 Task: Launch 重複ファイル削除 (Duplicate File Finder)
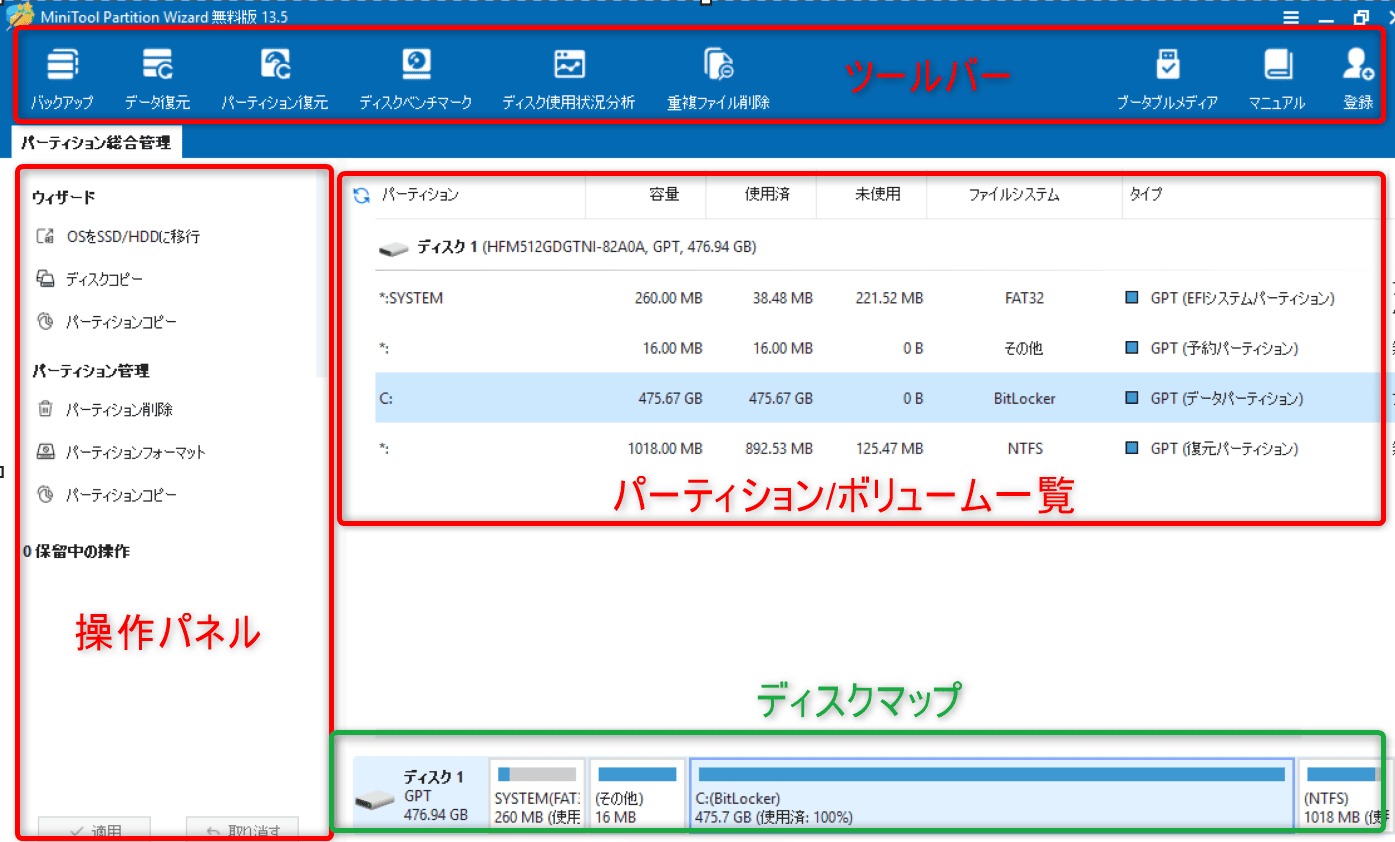coord(720,77)
